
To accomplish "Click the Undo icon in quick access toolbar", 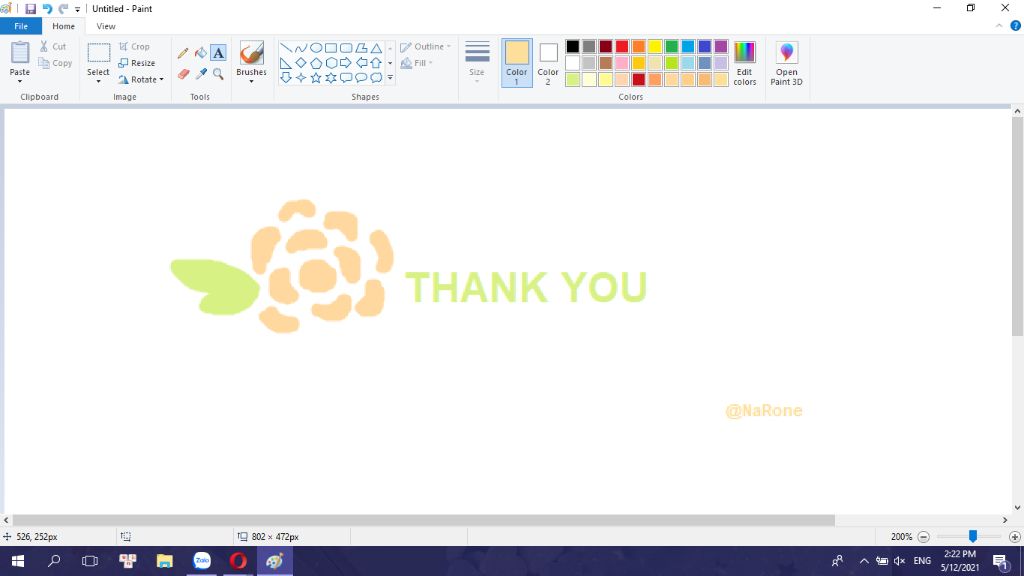I will click(x=47, y=9).
